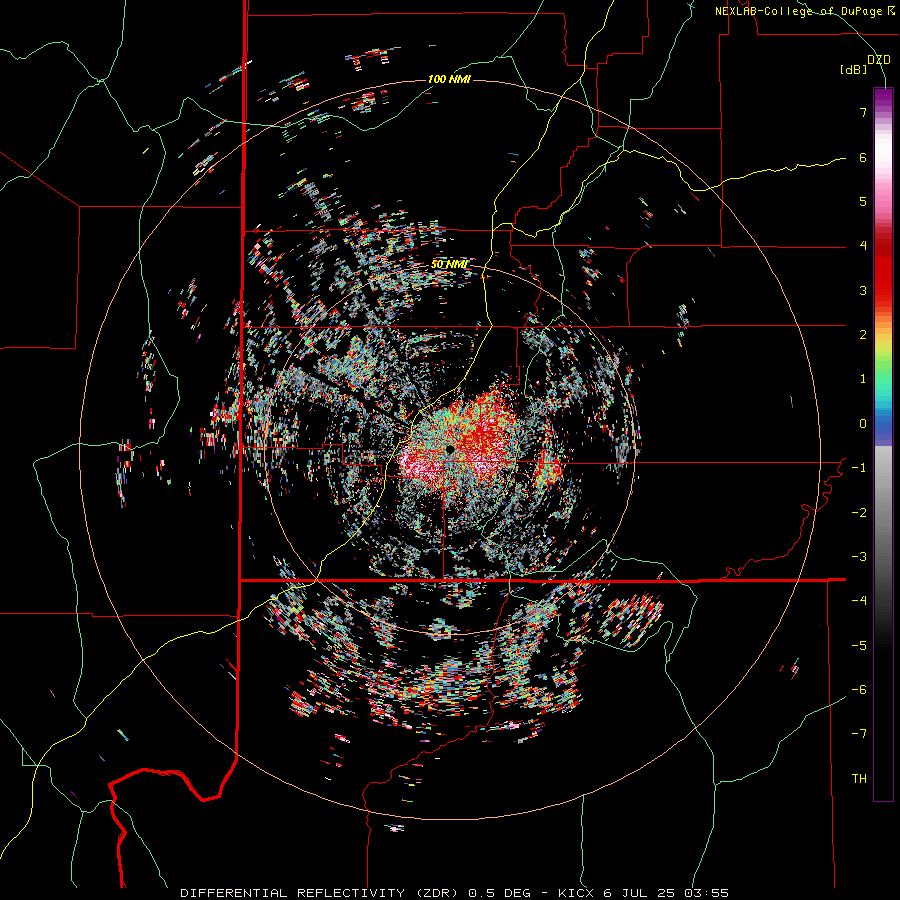The width and height of the screenshot is (900, 900).
Task: Click the TH label on the color scale
Action: pos(859,779)
